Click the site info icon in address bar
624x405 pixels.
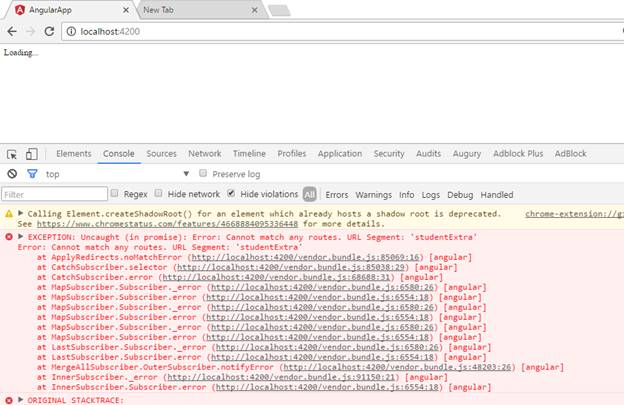71,31
